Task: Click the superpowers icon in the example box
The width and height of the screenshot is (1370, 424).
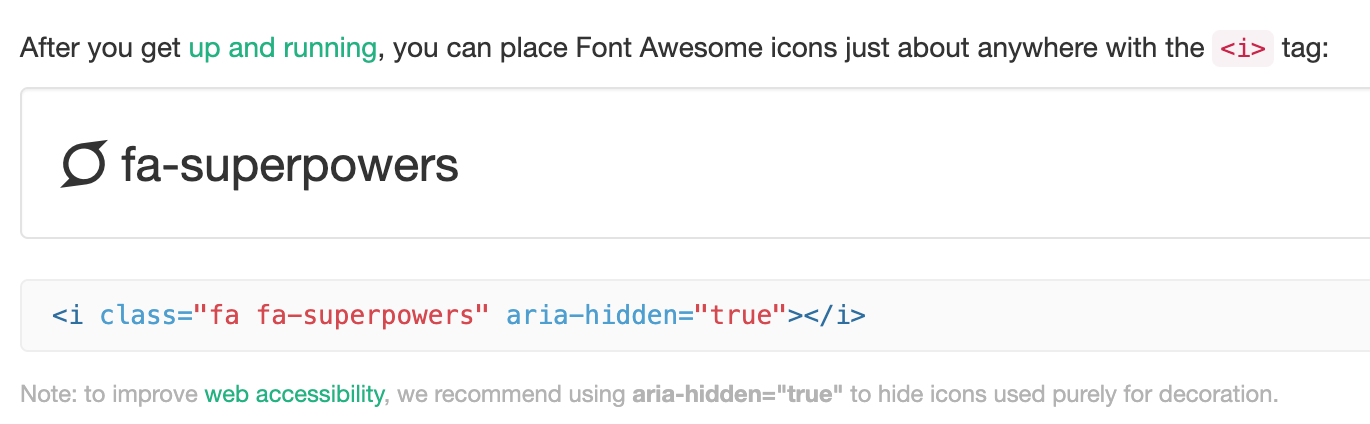Action: pos(84,164)
